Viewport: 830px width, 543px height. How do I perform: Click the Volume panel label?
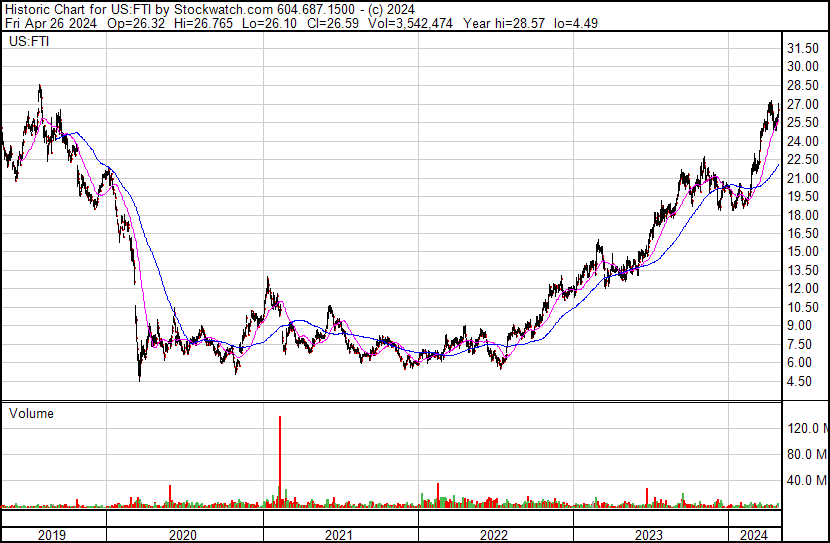click(x=31, y=413)
